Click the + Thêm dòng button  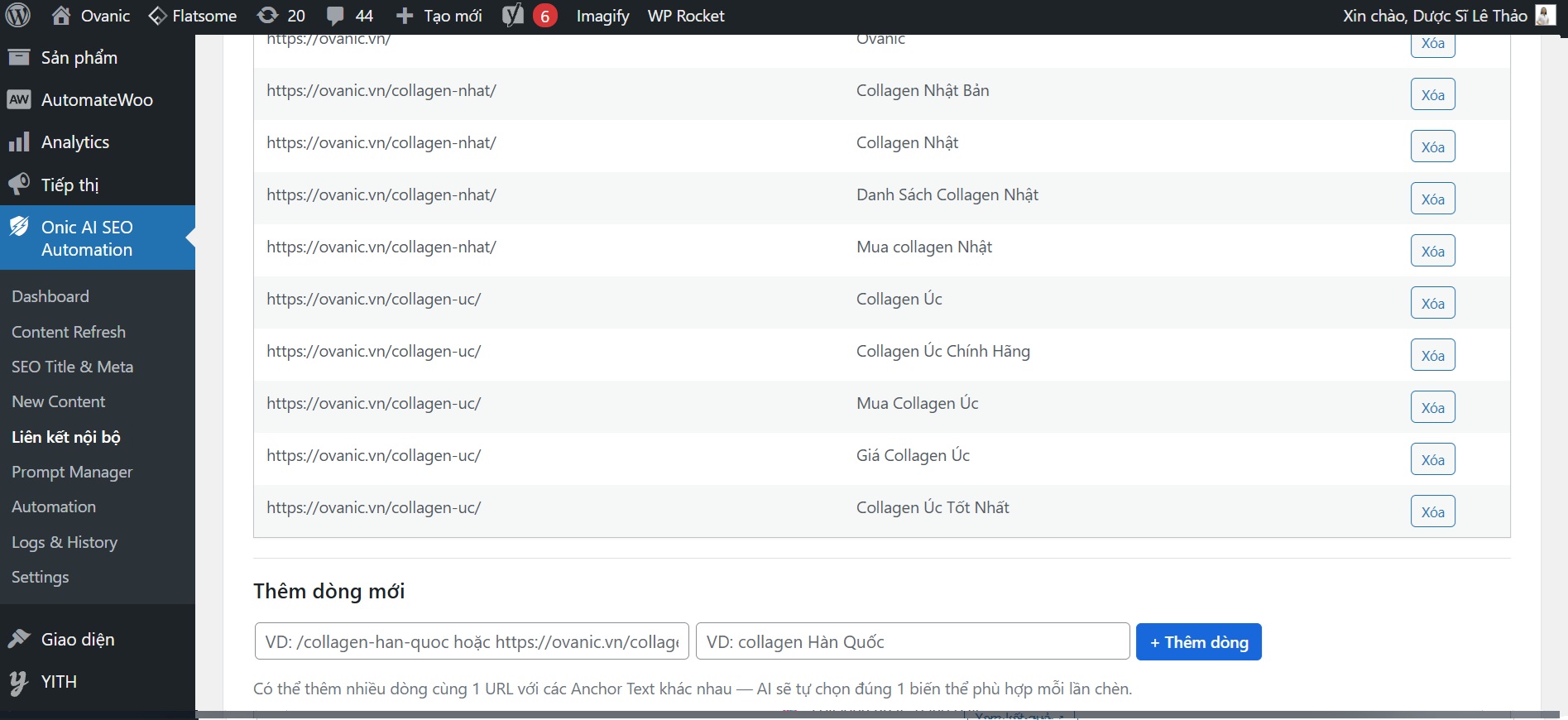coord(1199,642)
